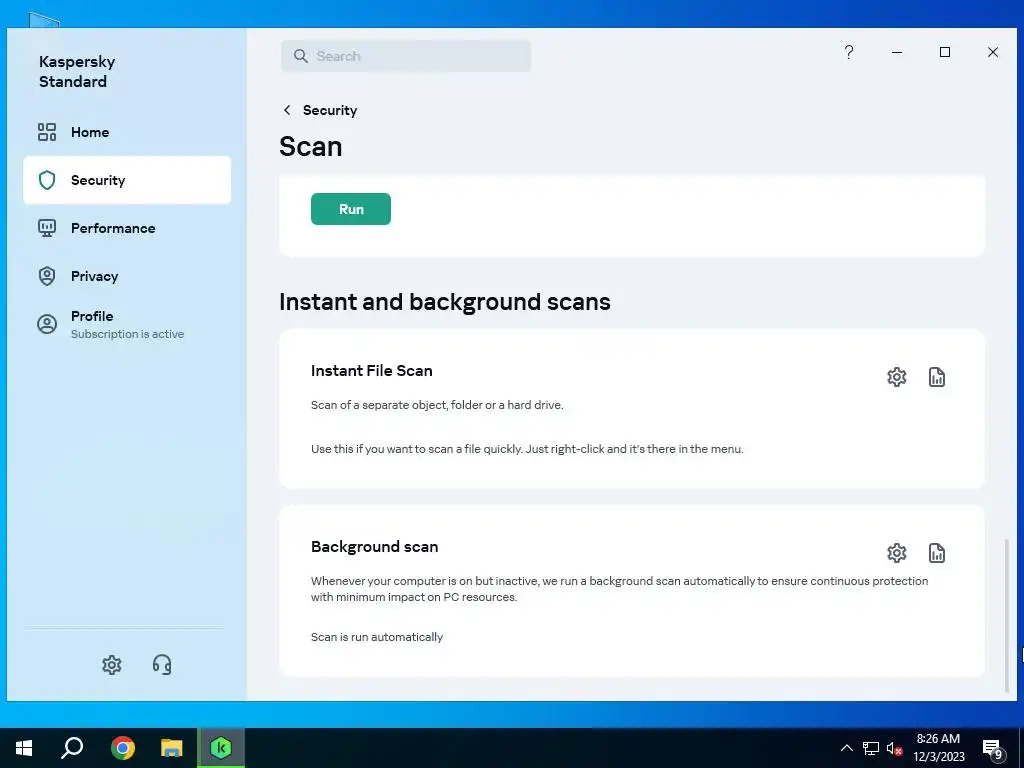Viewport: 1024px width, 768px height.
Task: Click into the Search field
Action: coord(406,56)
